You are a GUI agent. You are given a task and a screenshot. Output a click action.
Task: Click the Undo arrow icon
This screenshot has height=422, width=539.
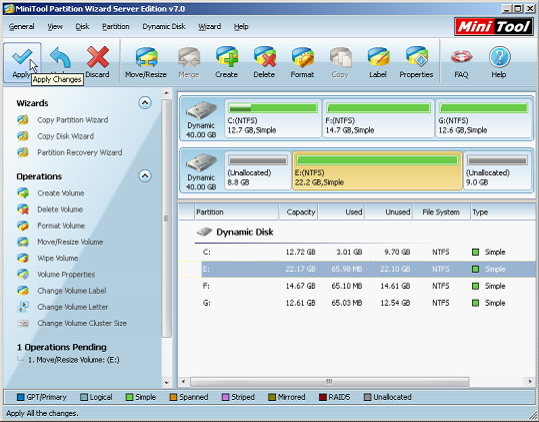click(x=60, y=58)
